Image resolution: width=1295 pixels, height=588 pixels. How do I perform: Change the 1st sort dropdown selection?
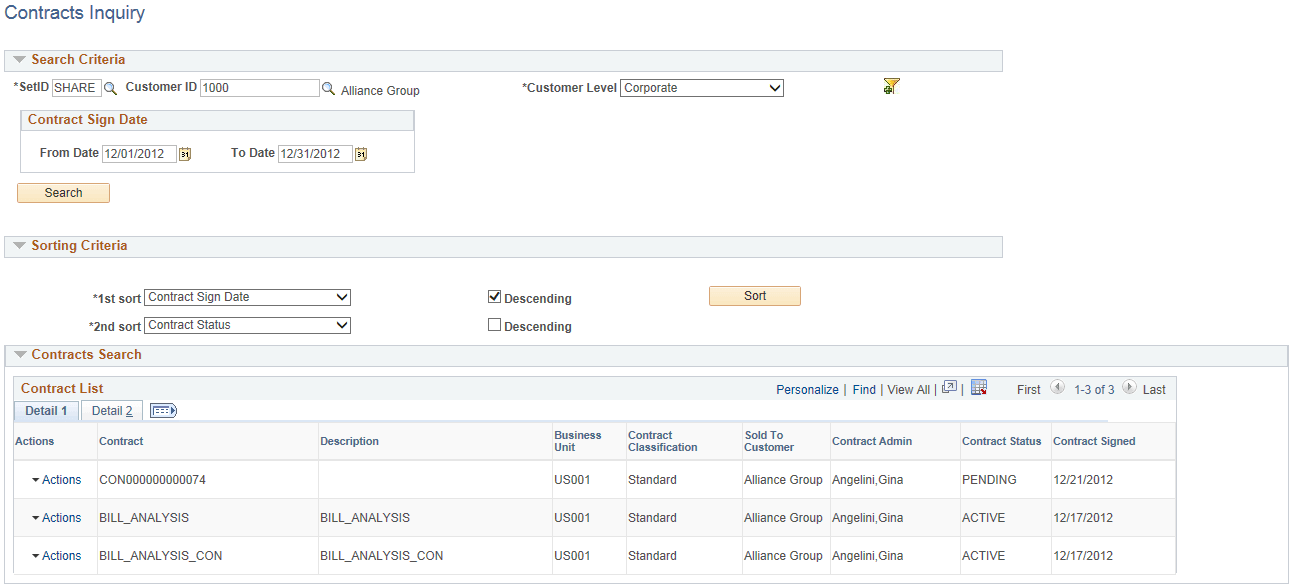point(342,297)
